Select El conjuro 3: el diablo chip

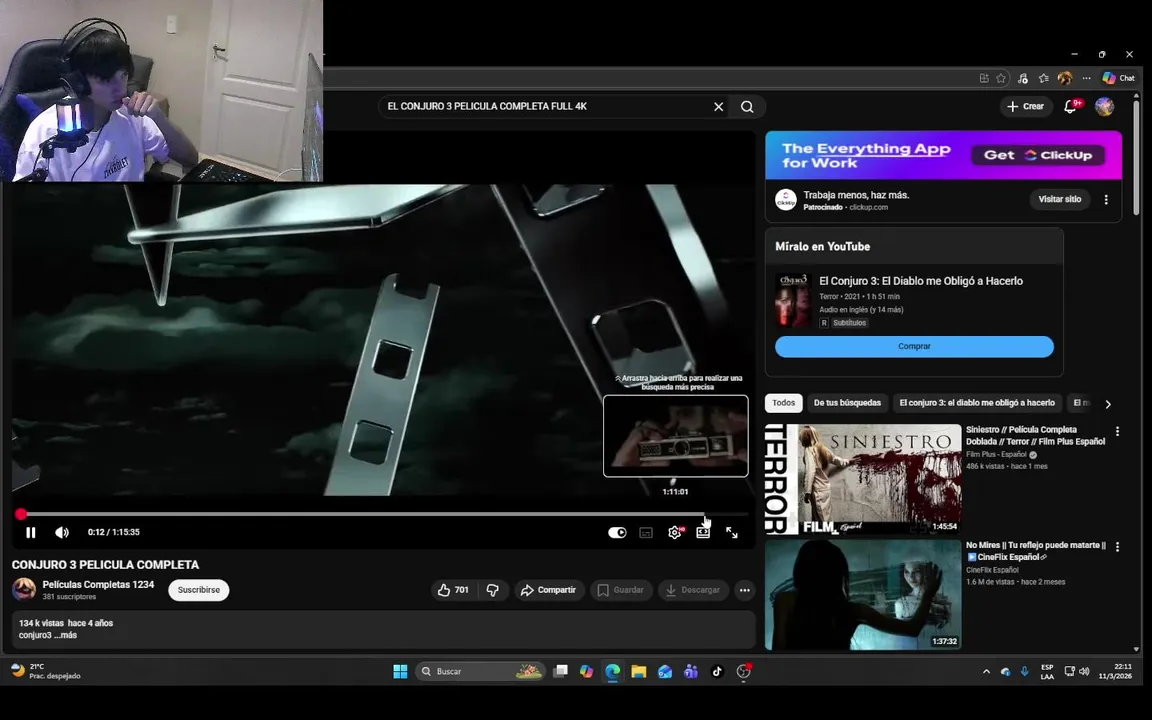976,403
